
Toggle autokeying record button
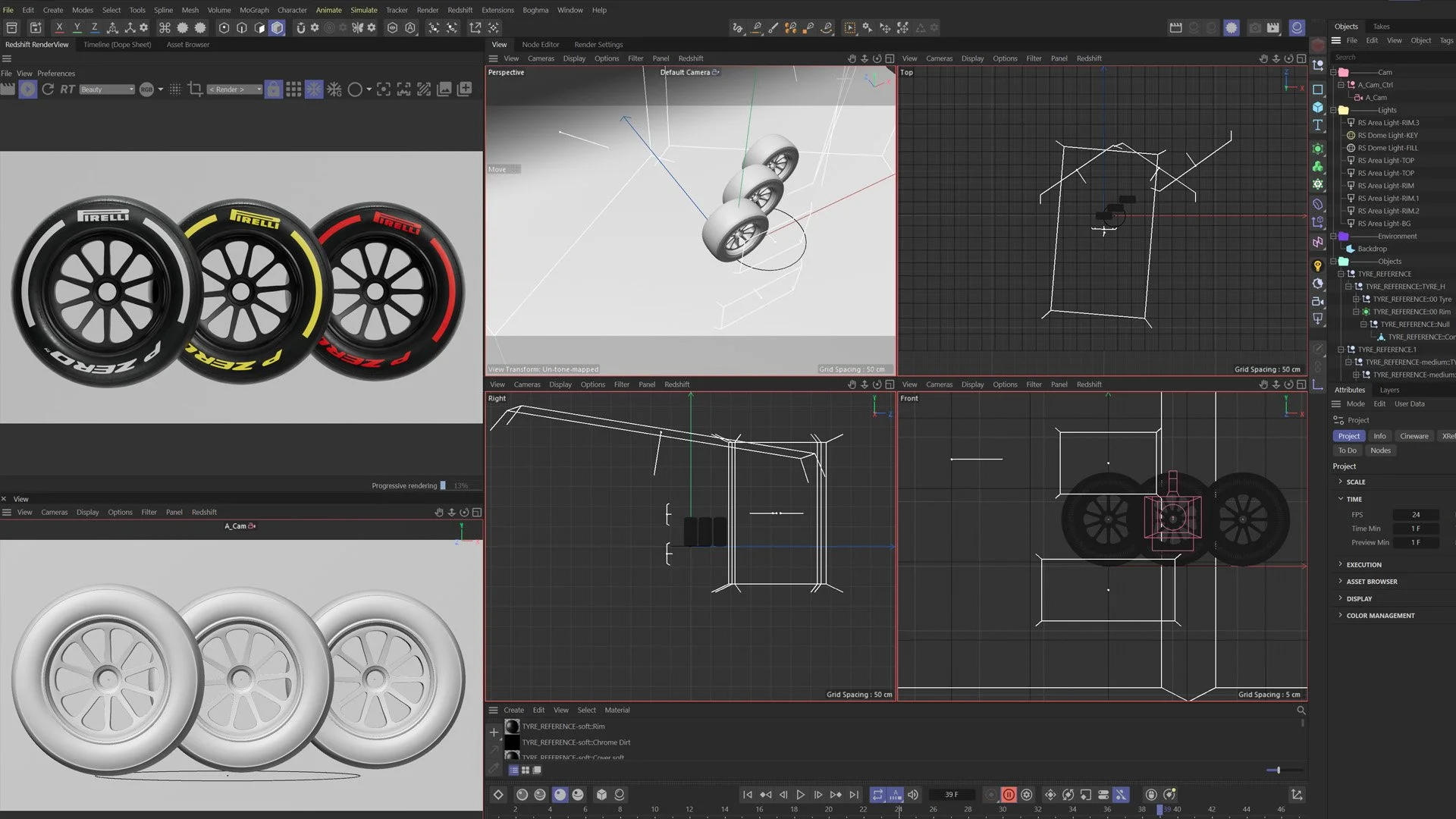click(x=1009, y=795)
